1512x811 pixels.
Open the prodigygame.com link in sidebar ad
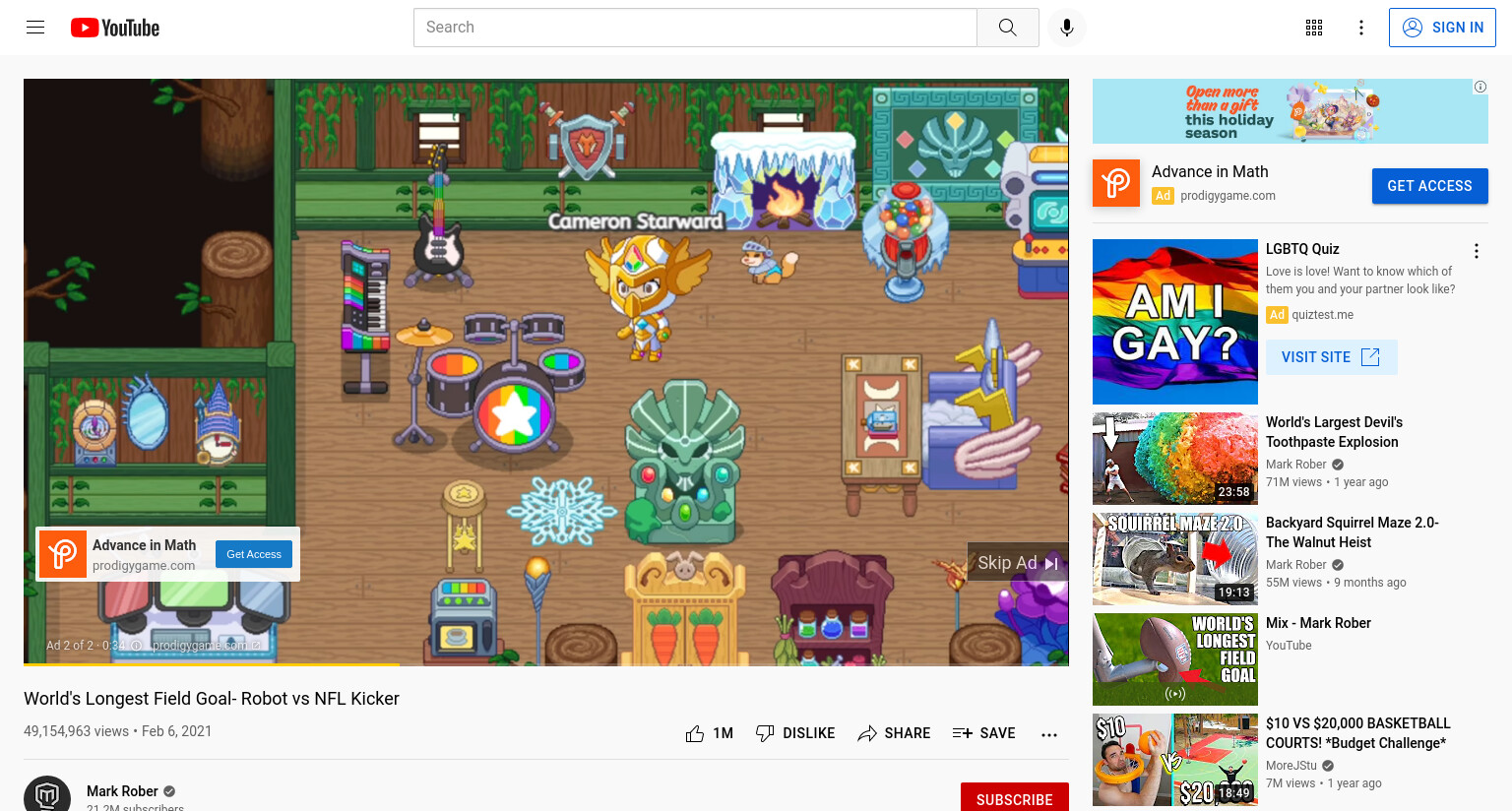click(x=1228, y=196)
